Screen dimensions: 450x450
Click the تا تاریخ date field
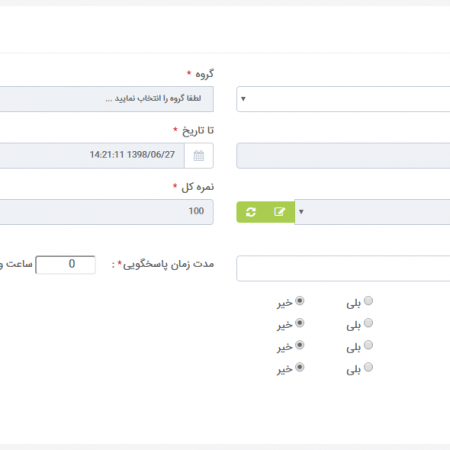[x=92, y=156]
